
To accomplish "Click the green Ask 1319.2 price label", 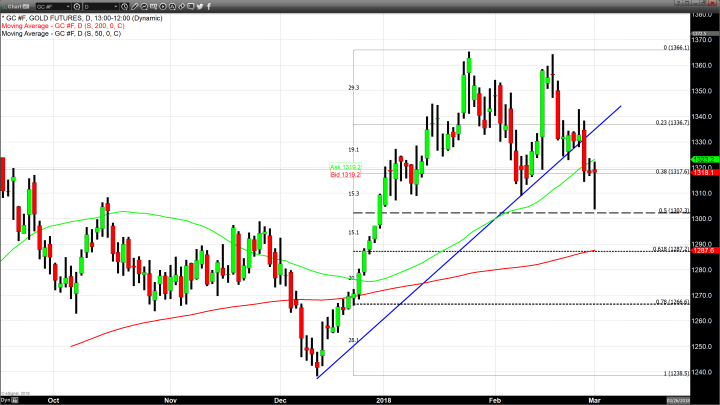I will pos(345,167).
